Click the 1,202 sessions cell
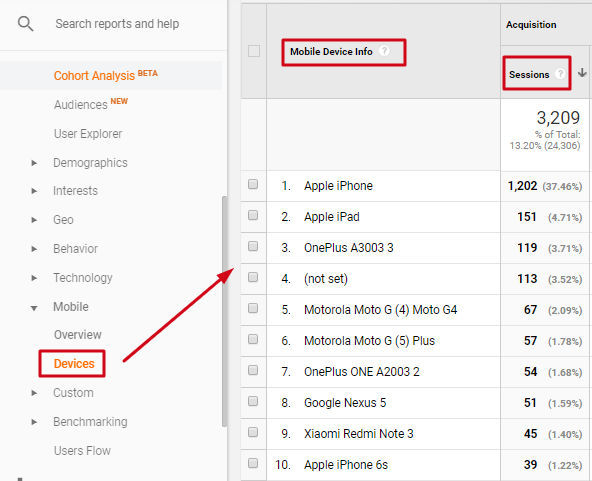Screen dimensions: 592x481 pyautogui.click(x=522, y=186)
